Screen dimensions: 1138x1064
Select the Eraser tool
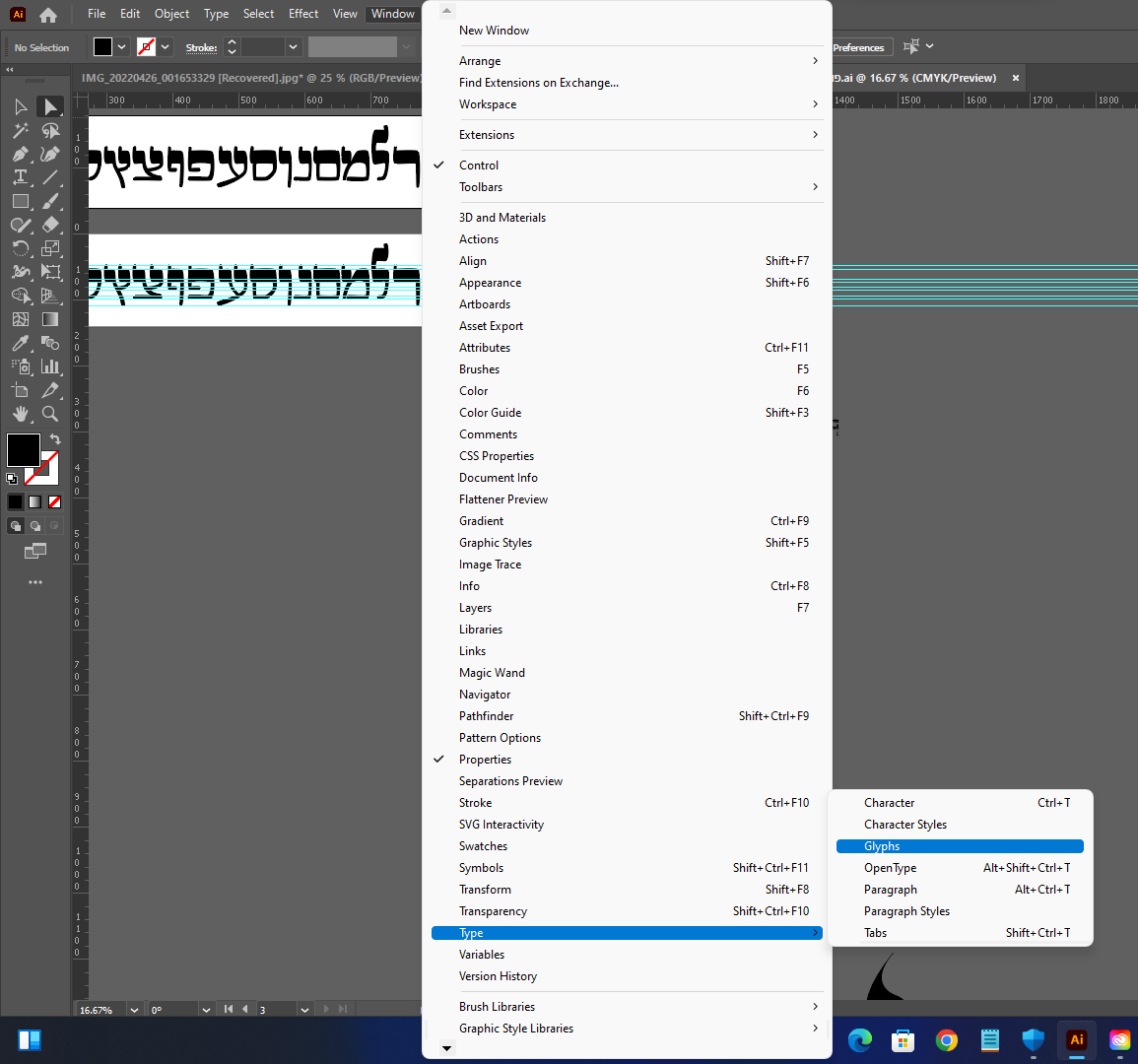[50, 225]
